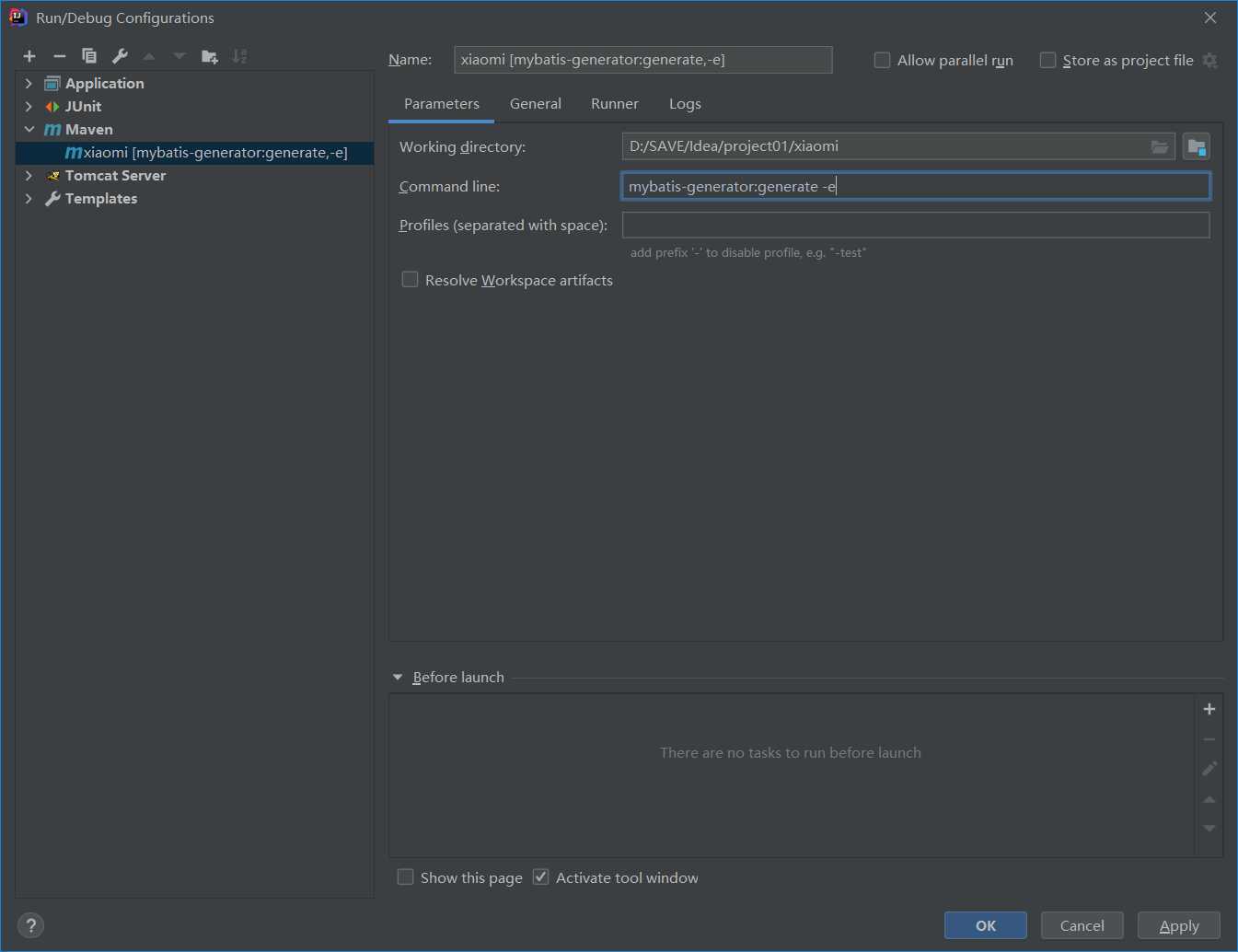Move configuration up in the toolbar

[x=149, y=56]
